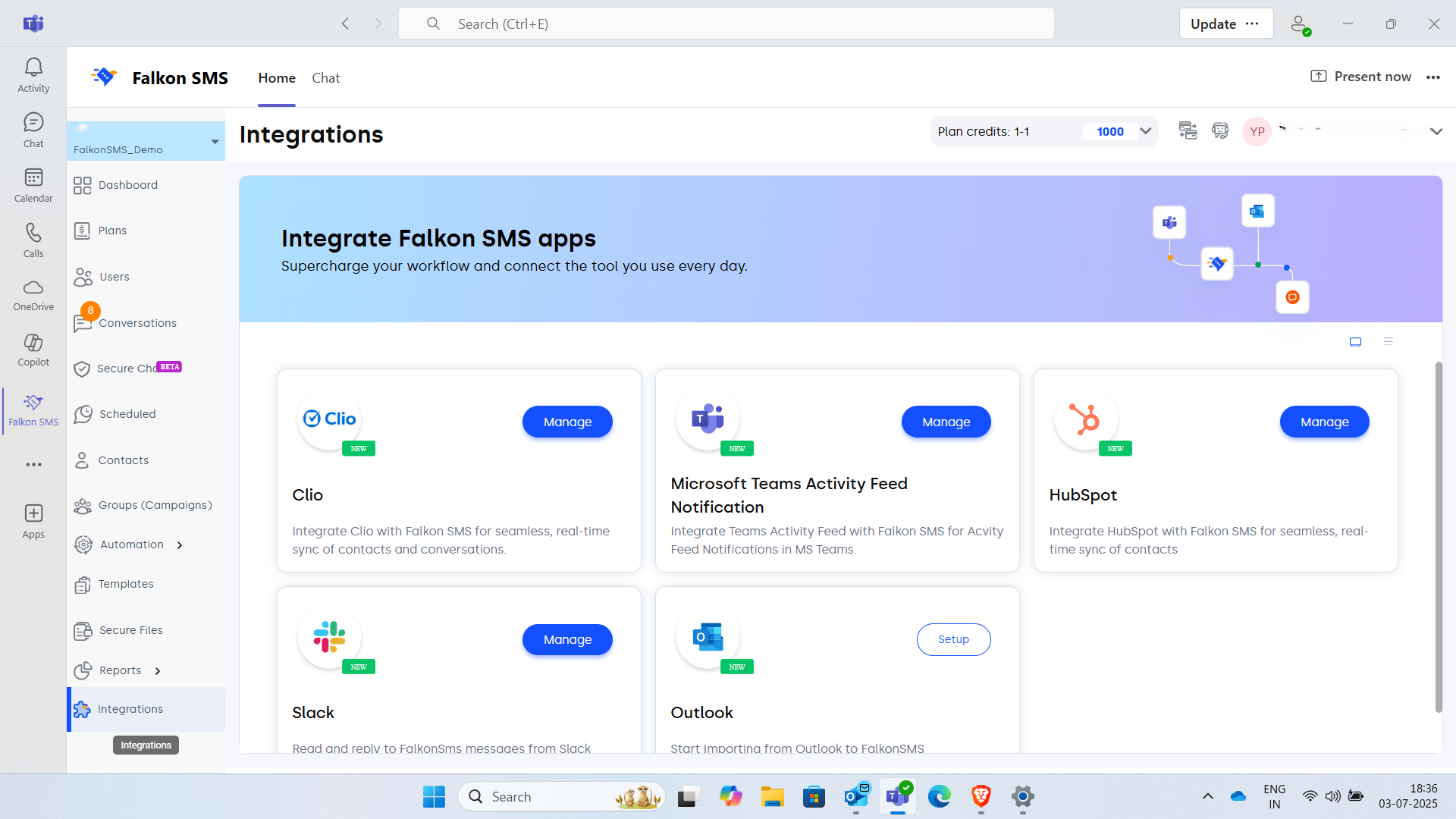Click the Teams search box
This screenshot has width=1456, height=819.
click(726, 24)
